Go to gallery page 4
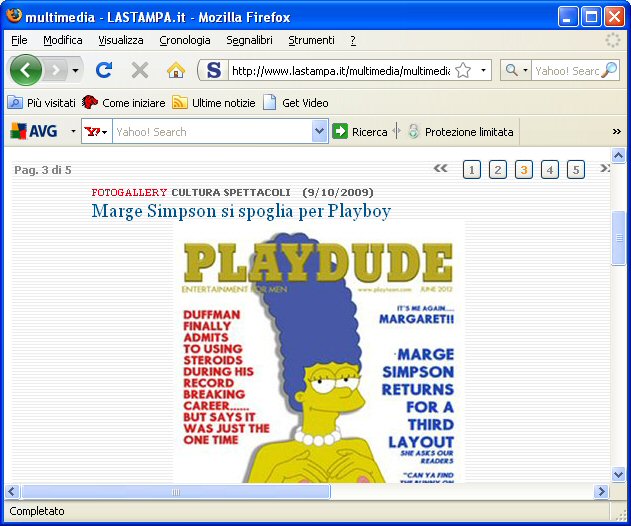The image size is (631, 526). pos(550,169)
